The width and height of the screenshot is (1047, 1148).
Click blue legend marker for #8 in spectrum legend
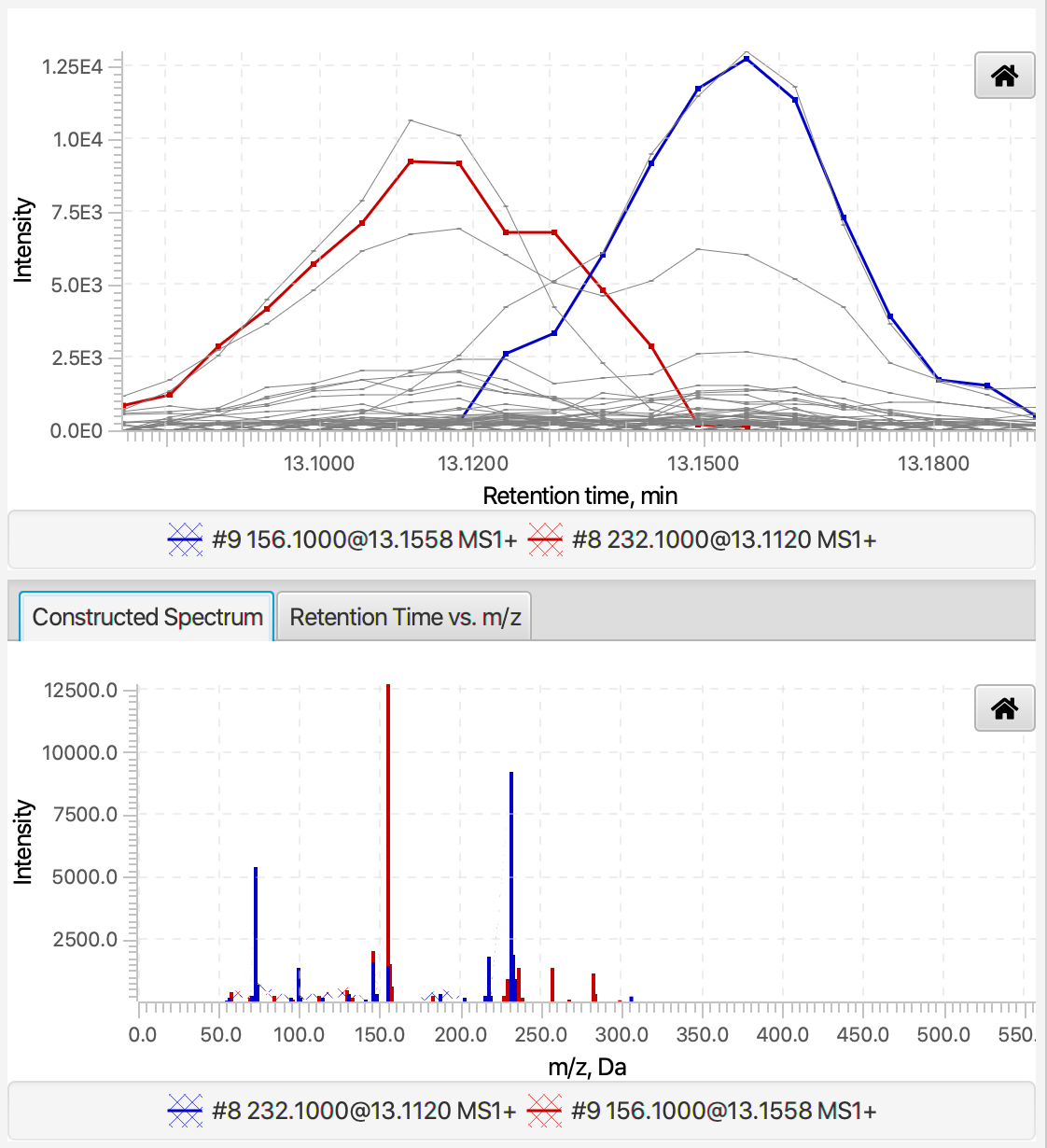point(185,1111)
